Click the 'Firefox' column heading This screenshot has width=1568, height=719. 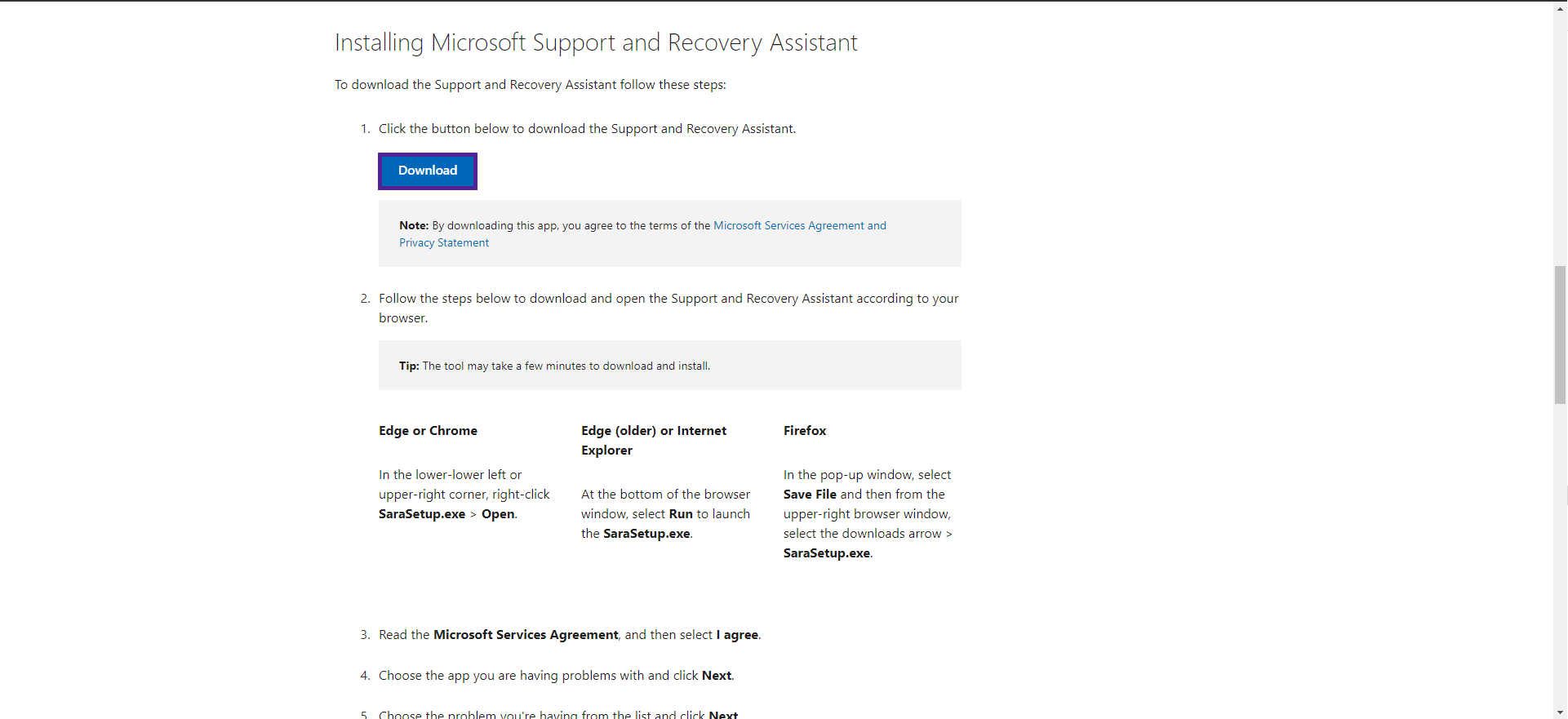805,431
